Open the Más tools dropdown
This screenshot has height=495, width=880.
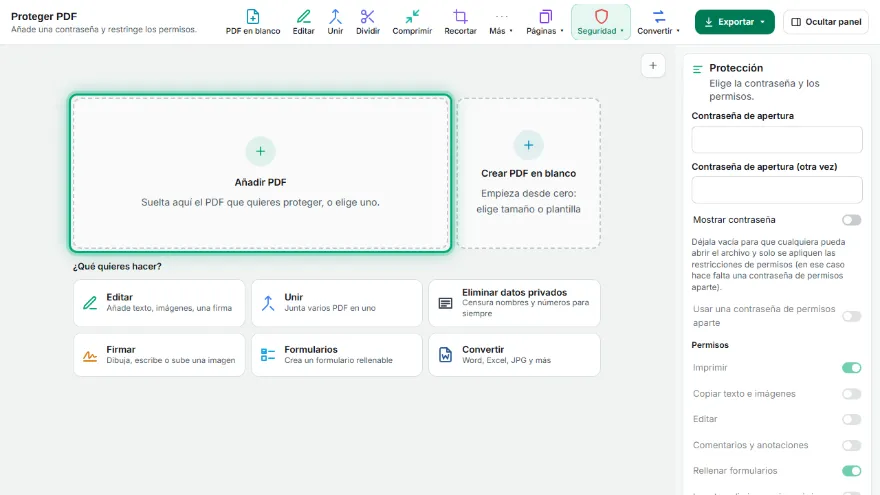[x=501, y=22]
